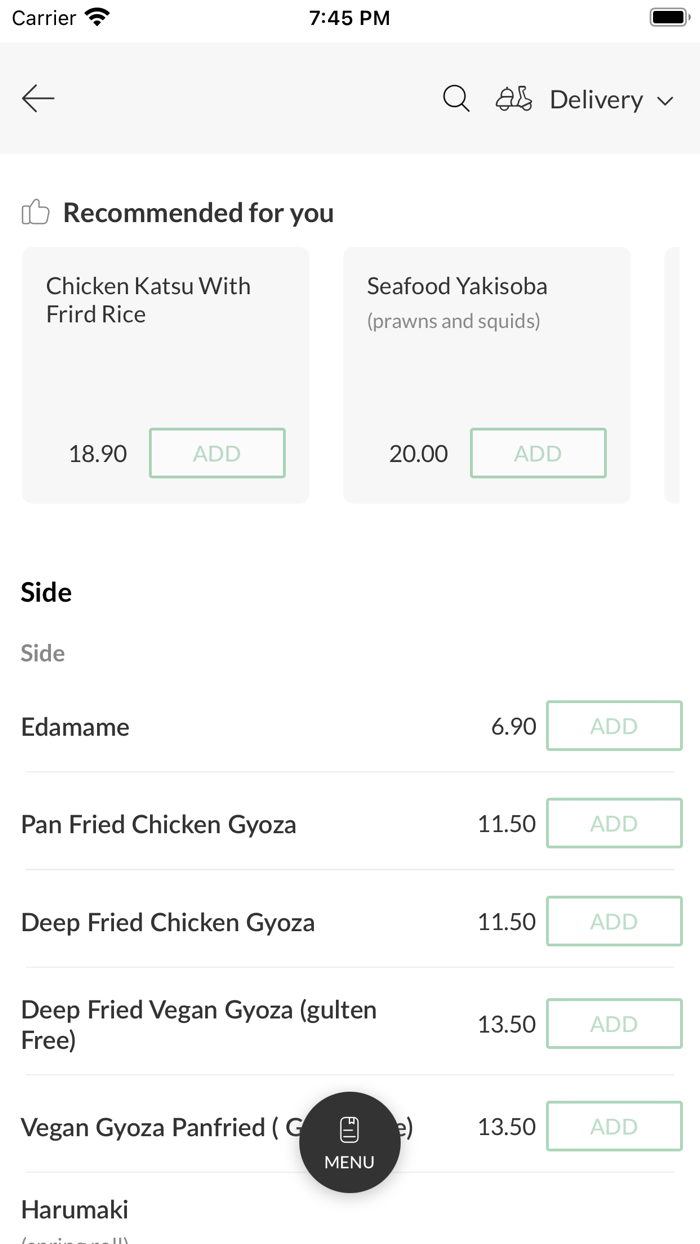Tap the delivery scooter icon

[514, 99]
